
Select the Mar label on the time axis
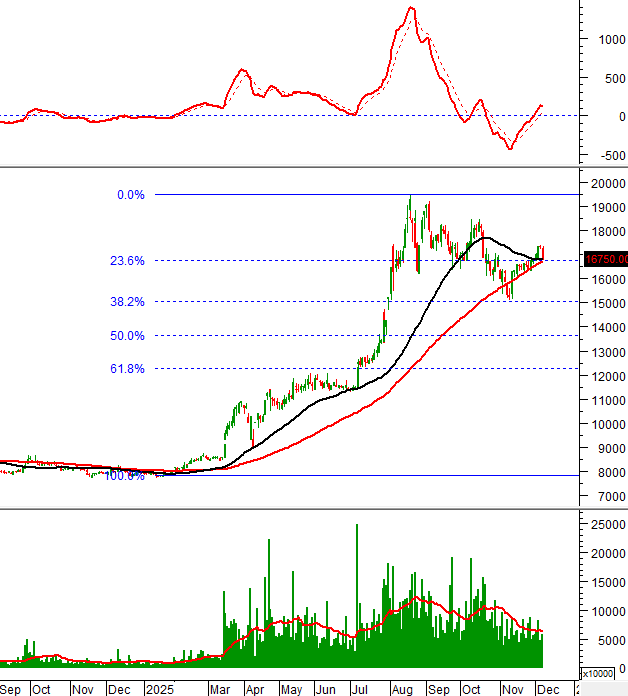click(x=218, y=689)
